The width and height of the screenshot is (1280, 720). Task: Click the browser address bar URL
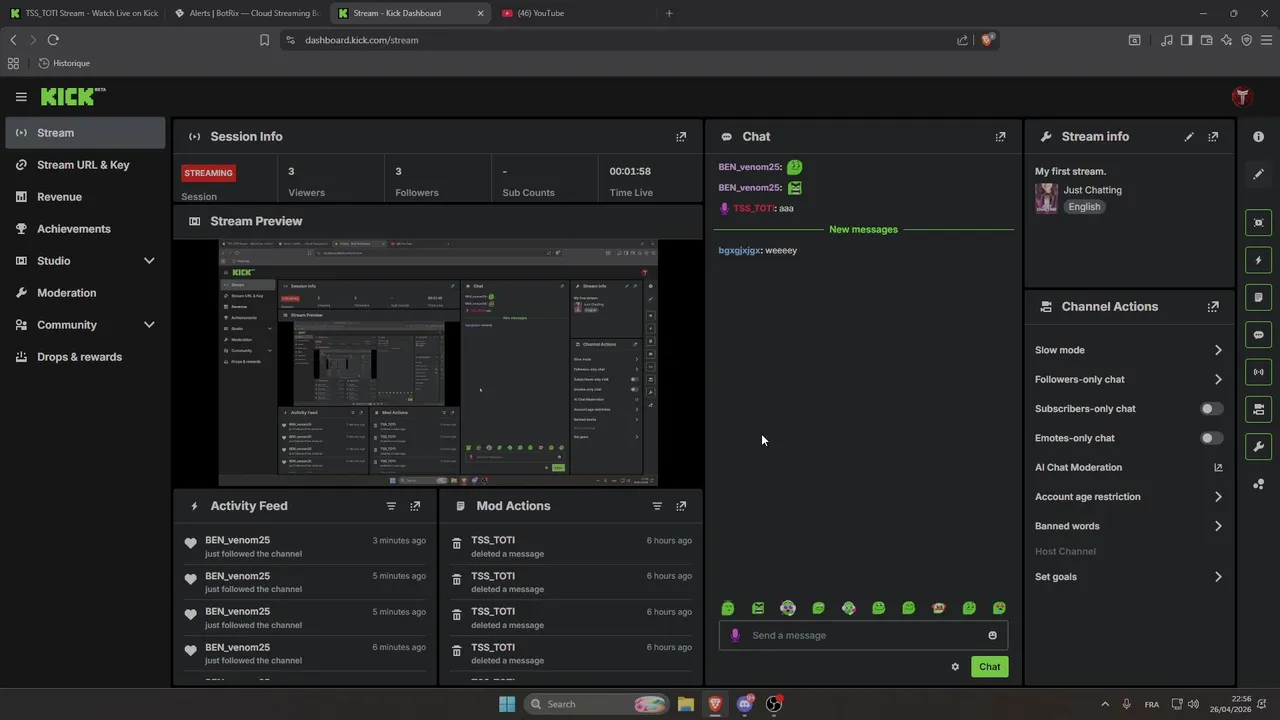pos(361,40)
